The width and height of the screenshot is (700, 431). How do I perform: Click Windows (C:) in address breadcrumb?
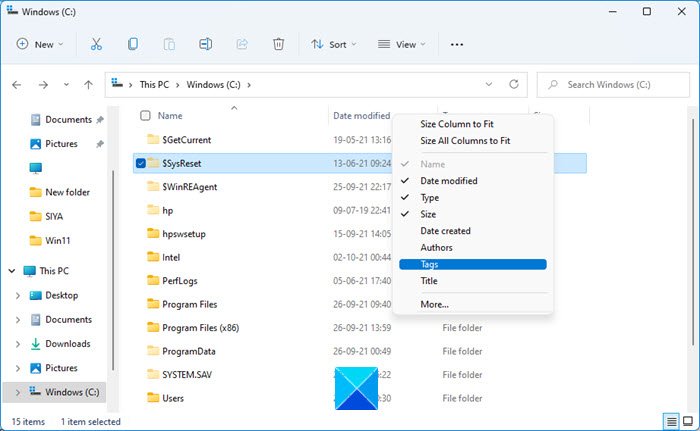point(213,84)
